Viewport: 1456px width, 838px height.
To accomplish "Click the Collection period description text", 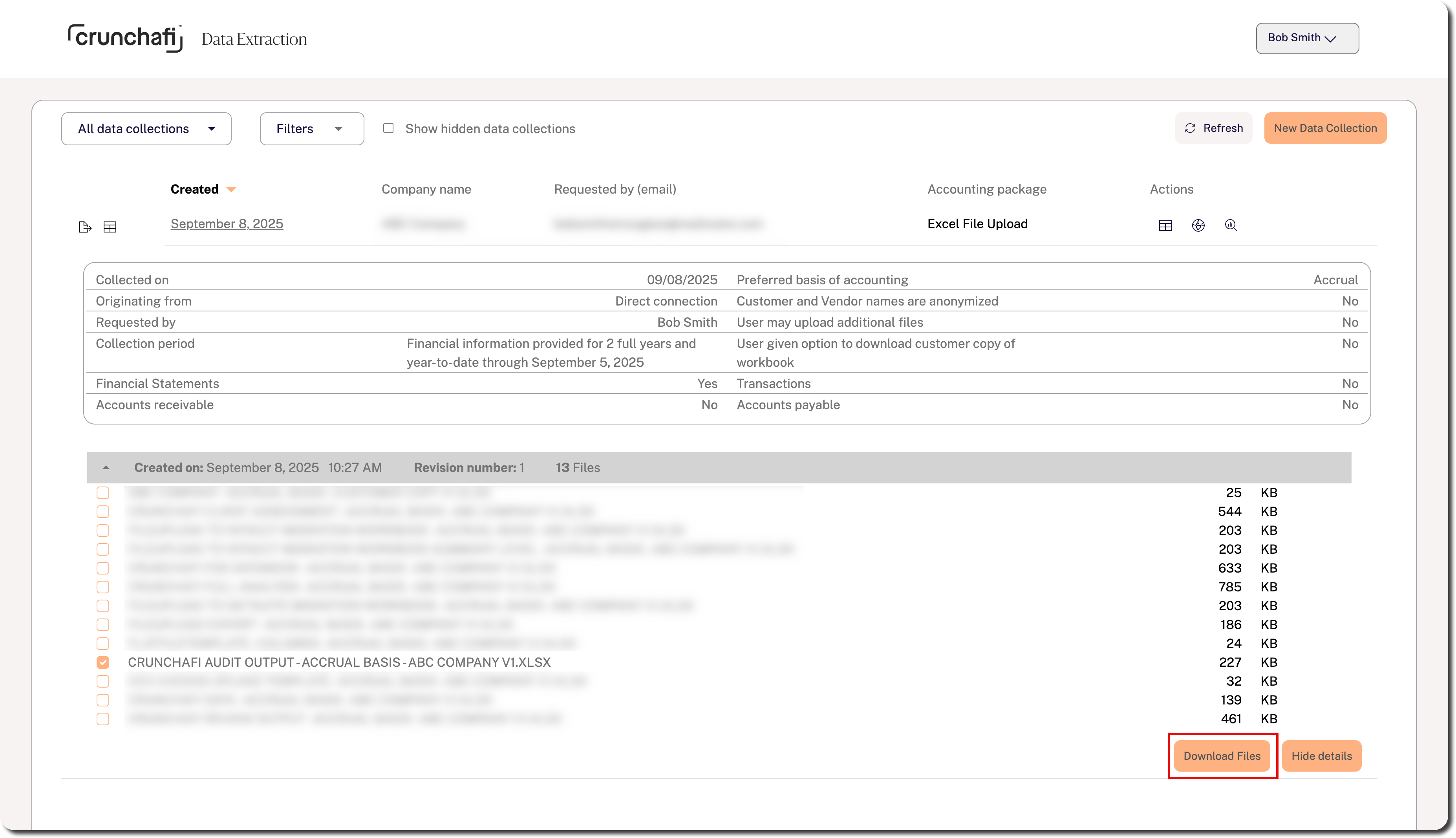I will [551, 353].
